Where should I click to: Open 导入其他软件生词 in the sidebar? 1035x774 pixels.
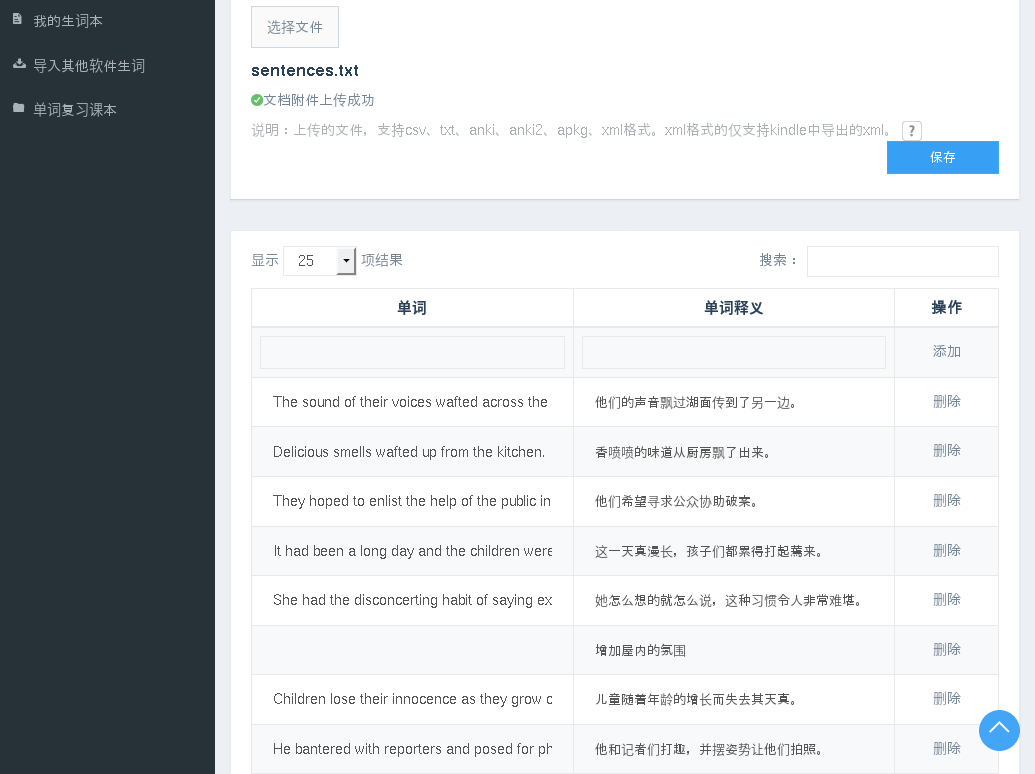89,66
